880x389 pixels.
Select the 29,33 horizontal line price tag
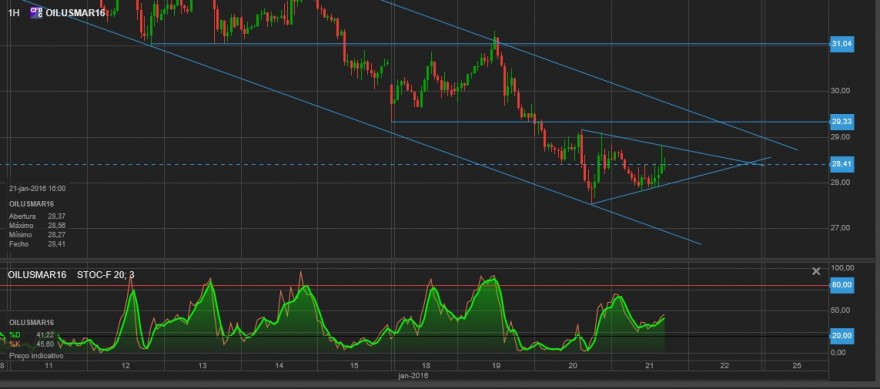(x=841, y=121)
